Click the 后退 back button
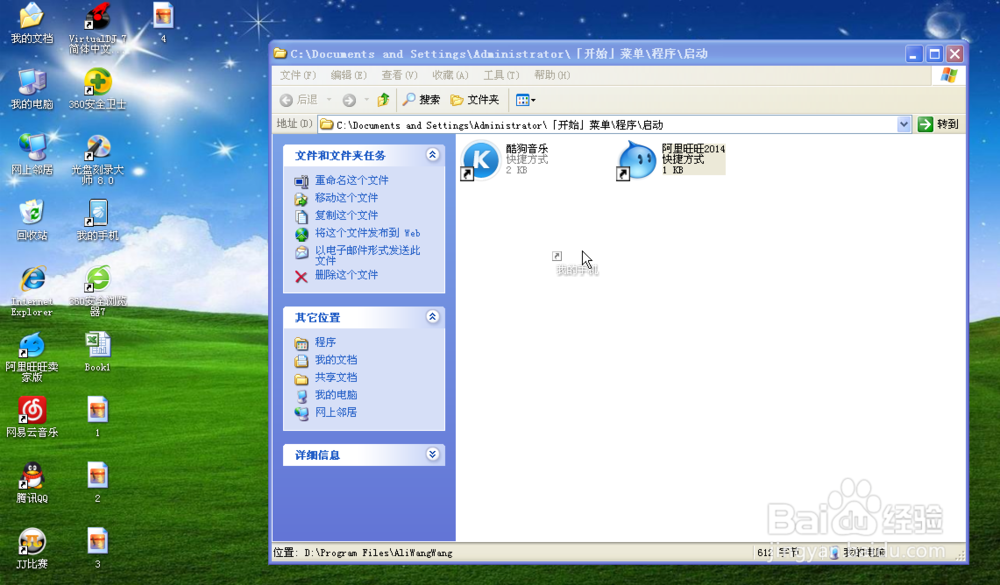1000x585 pixels. tap(299, 100)
